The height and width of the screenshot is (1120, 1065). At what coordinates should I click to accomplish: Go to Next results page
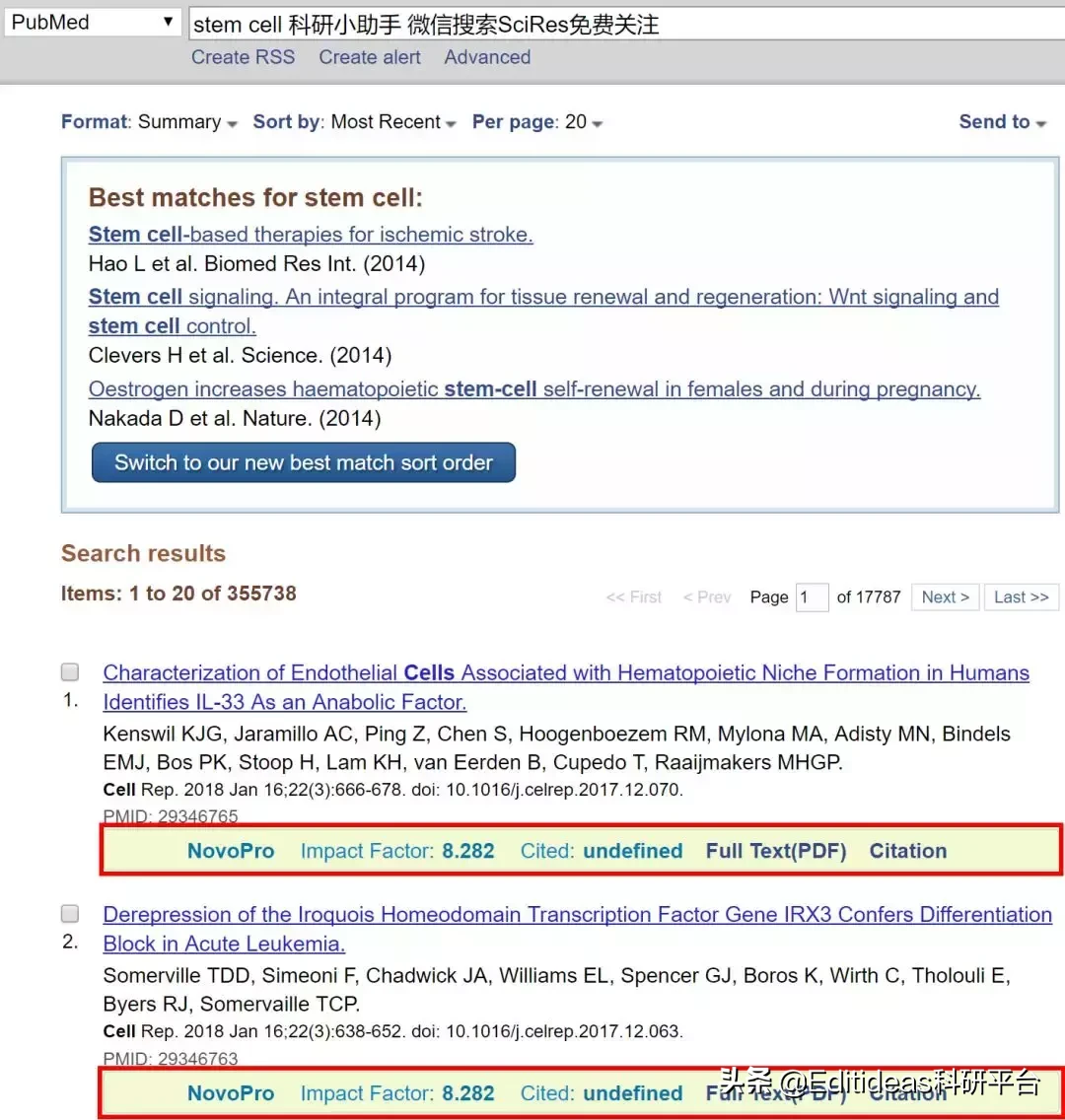tap(945, 597)
